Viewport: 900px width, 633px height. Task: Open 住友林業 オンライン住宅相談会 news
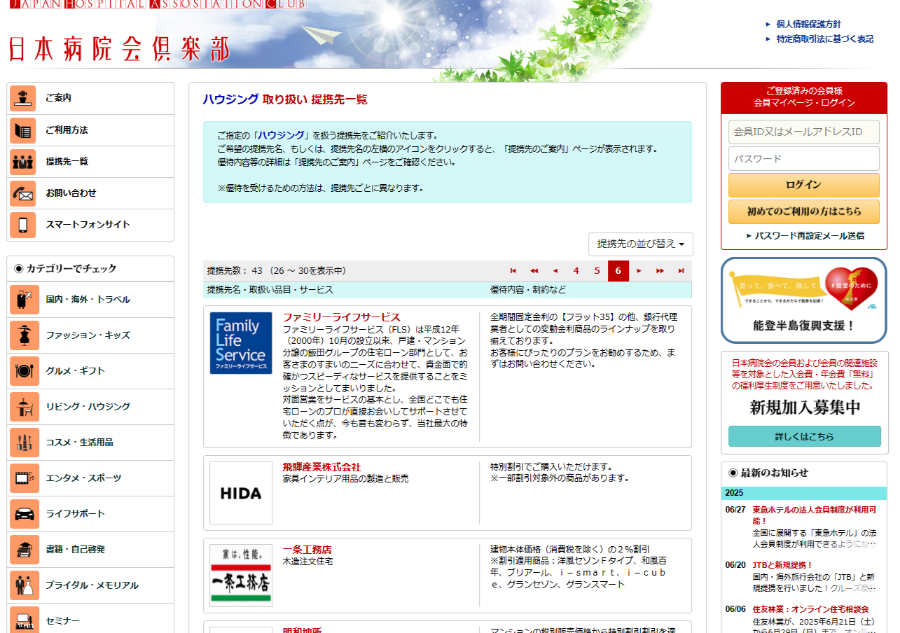(x=810, y=609)
